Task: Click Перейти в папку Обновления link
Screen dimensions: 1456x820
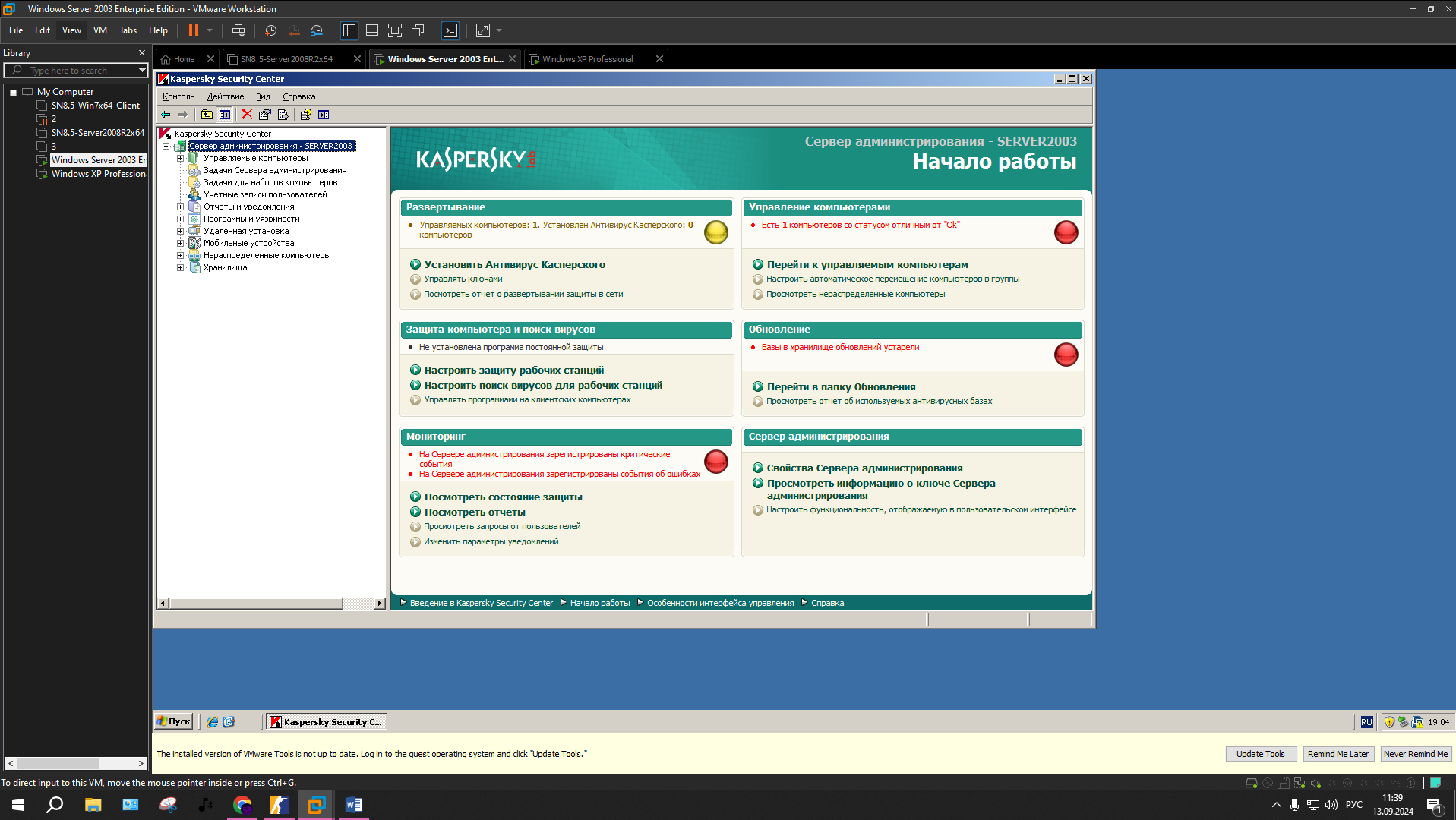Action: click(841, 386)
